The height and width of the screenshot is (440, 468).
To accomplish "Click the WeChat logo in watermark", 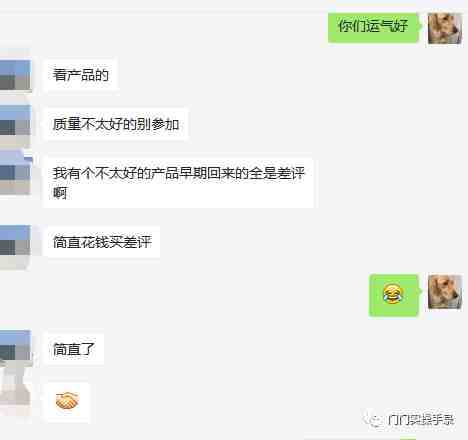I will pos(373,420).
